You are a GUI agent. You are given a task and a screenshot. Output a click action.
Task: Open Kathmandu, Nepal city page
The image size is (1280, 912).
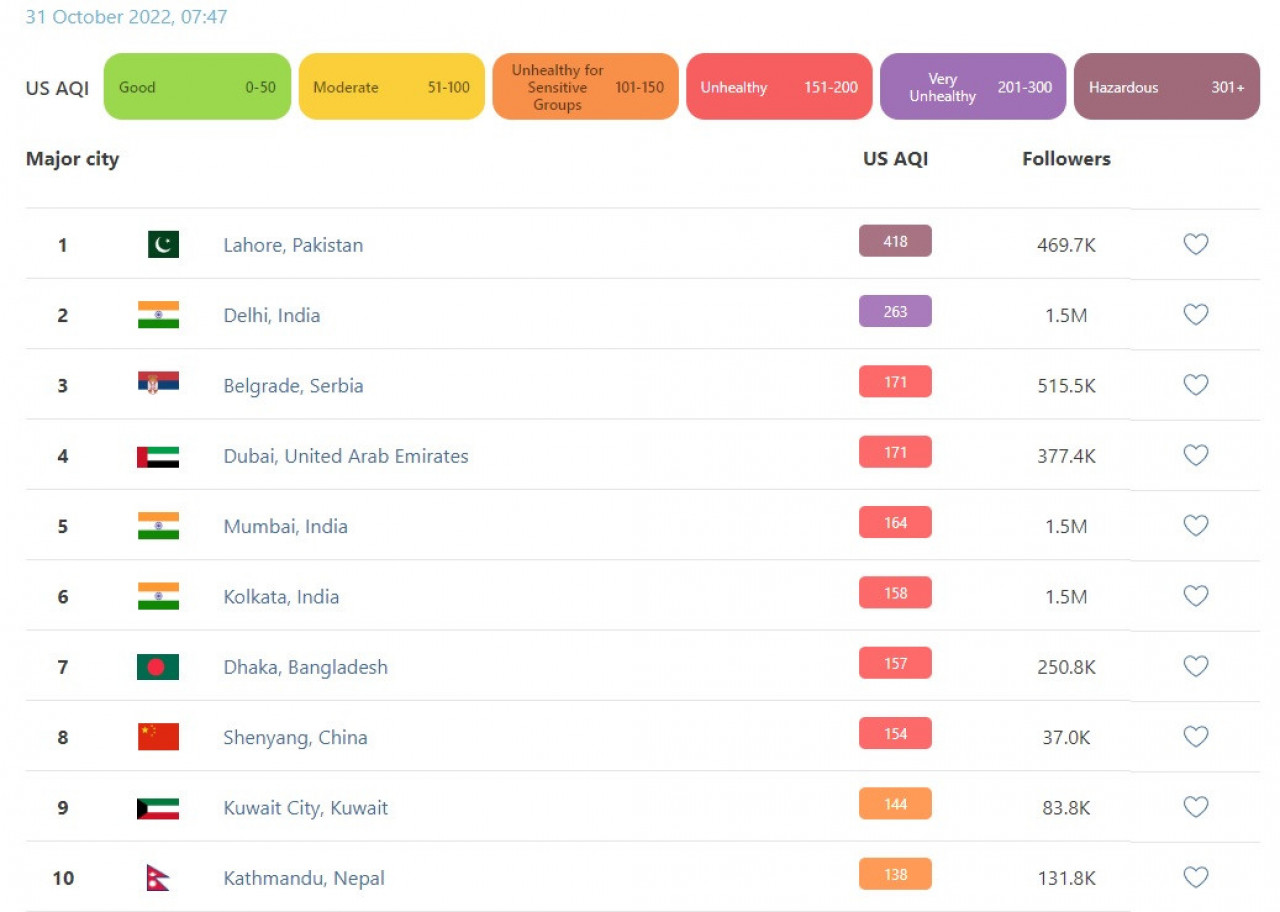click(x=303, y=878)
